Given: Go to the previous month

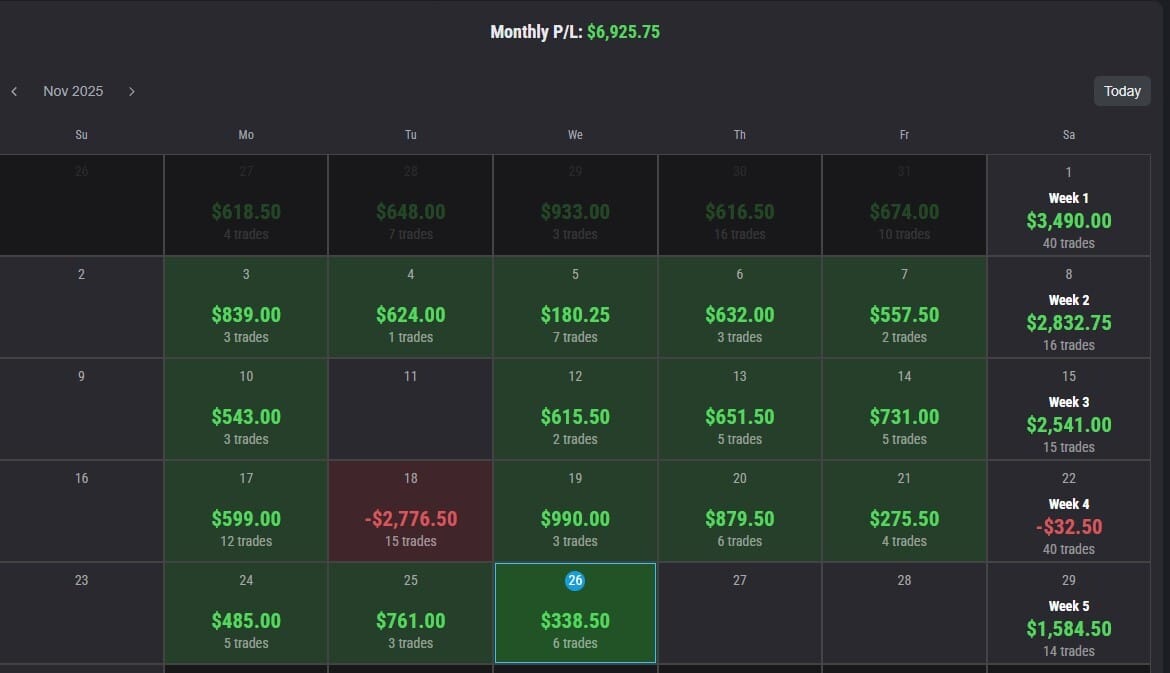Looking at the screenshot, I should pyautogui.click(x=14, y=91).
